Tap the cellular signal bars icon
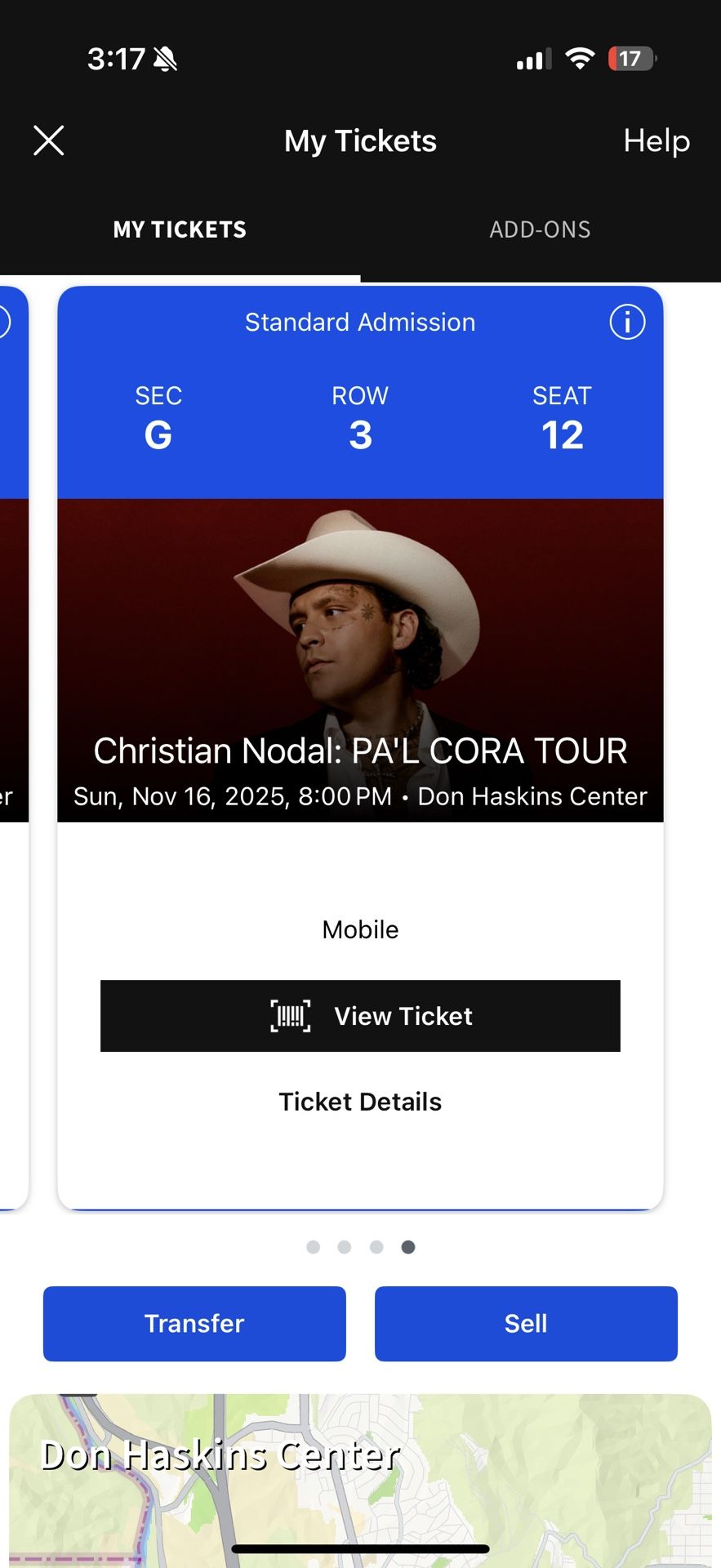The height and width of the screenshot is (1568, 721). coord(533,59)
